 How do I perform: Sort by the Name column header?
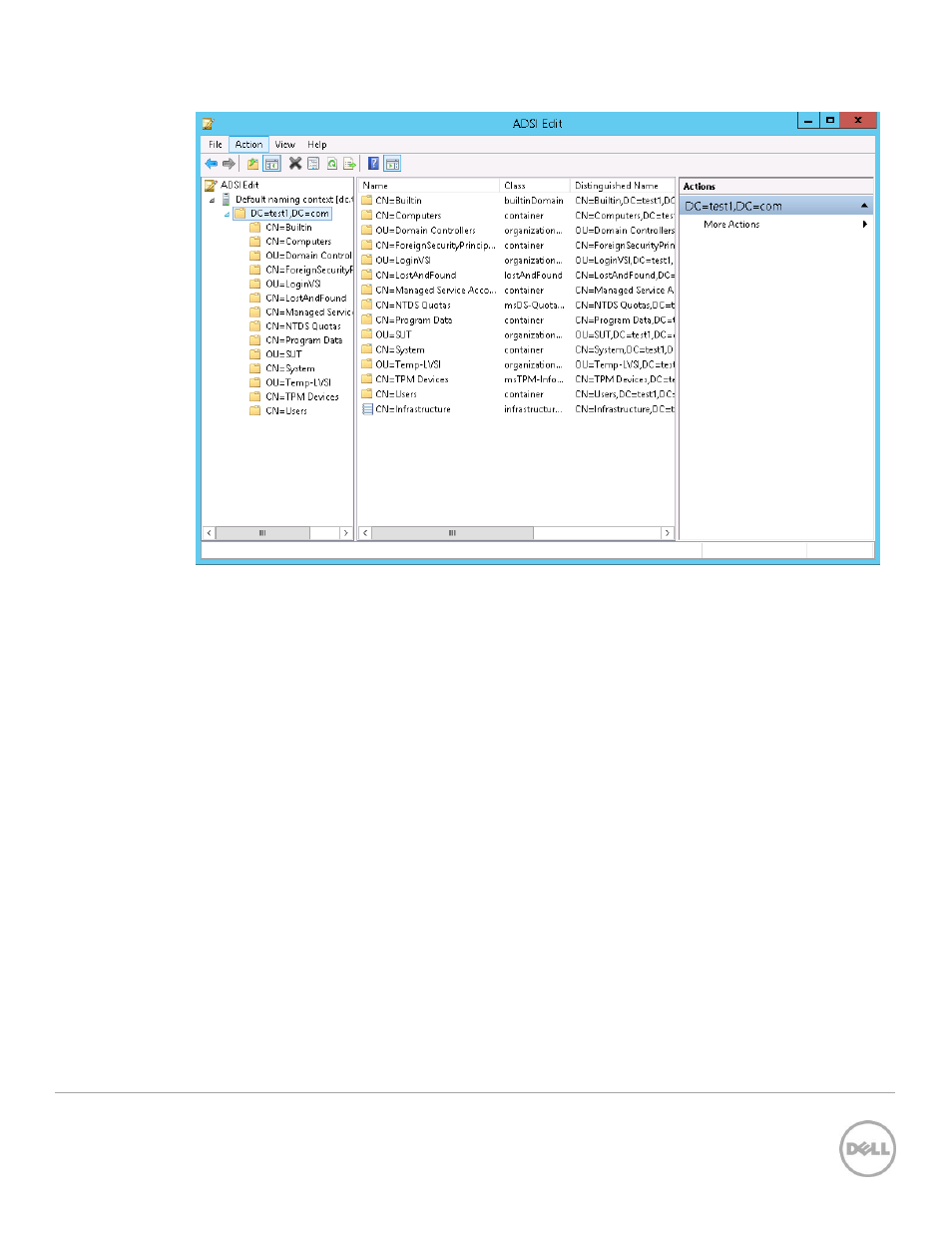tap(429, 186)
